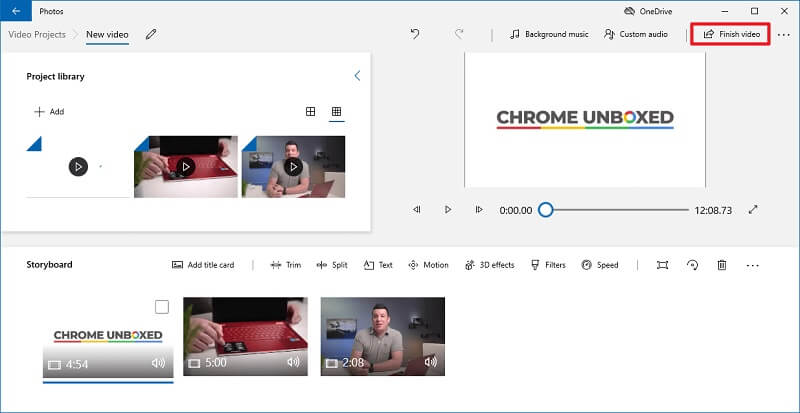Mute audio on the 5:00 clip
The width and height of the screenshot is (800, 413).
[x=293, y=362]
